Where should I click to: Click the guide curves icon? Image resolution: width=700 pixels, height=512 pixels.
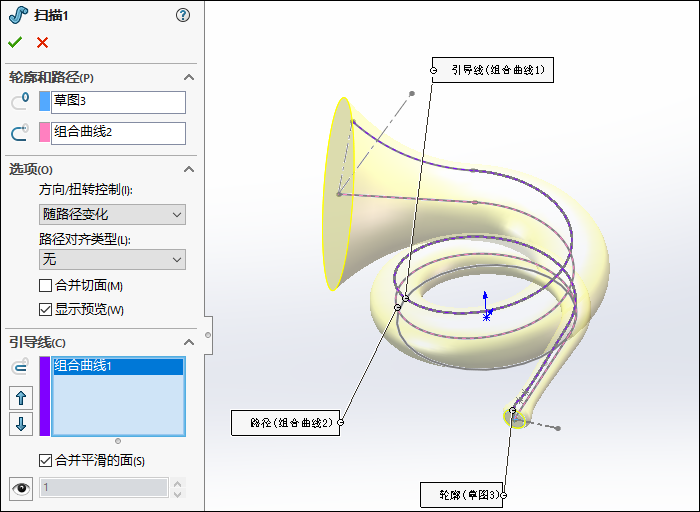[20, 367]
